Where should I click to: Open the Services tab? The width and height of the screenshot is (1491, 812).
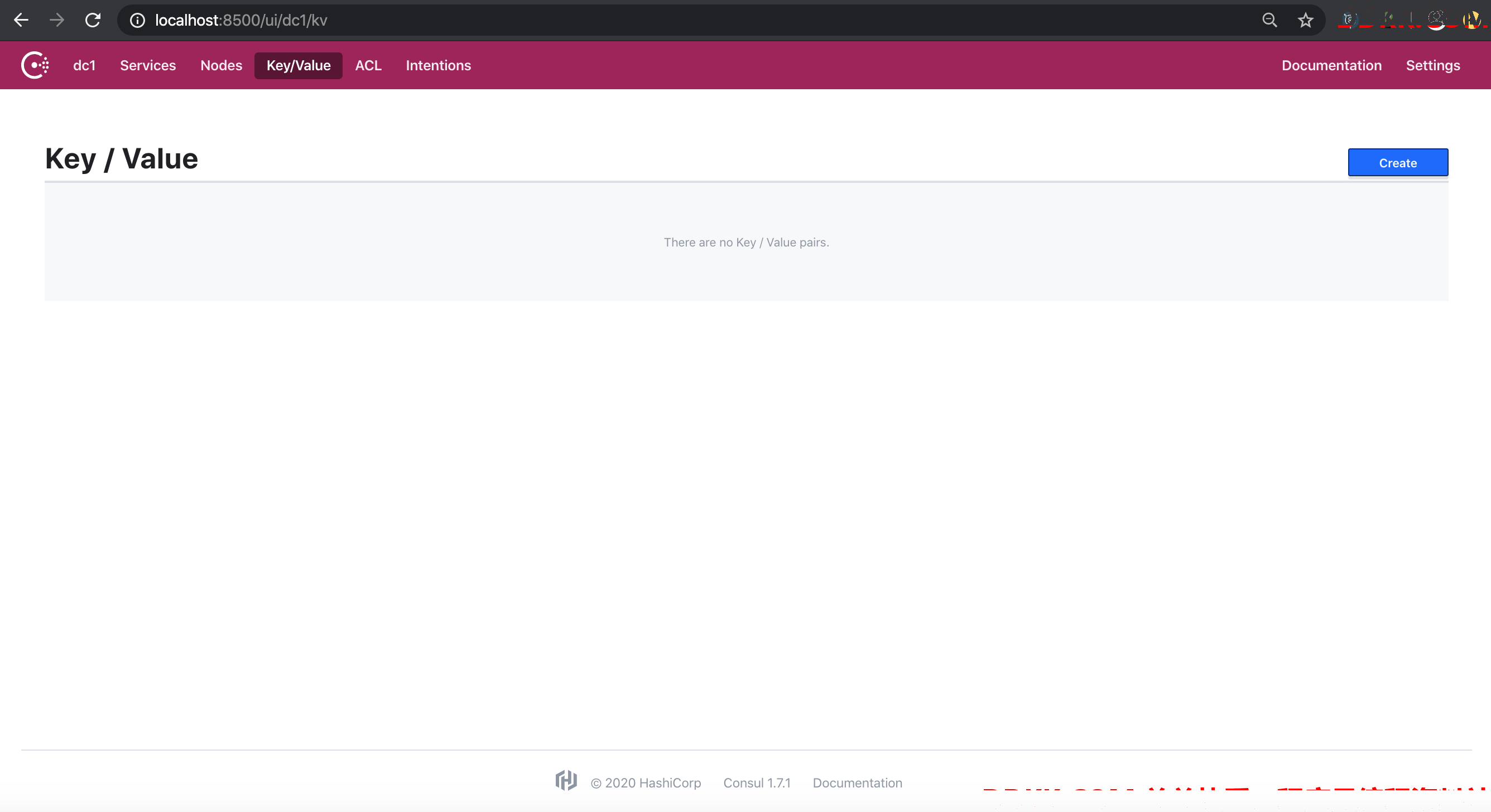(148, 65)
